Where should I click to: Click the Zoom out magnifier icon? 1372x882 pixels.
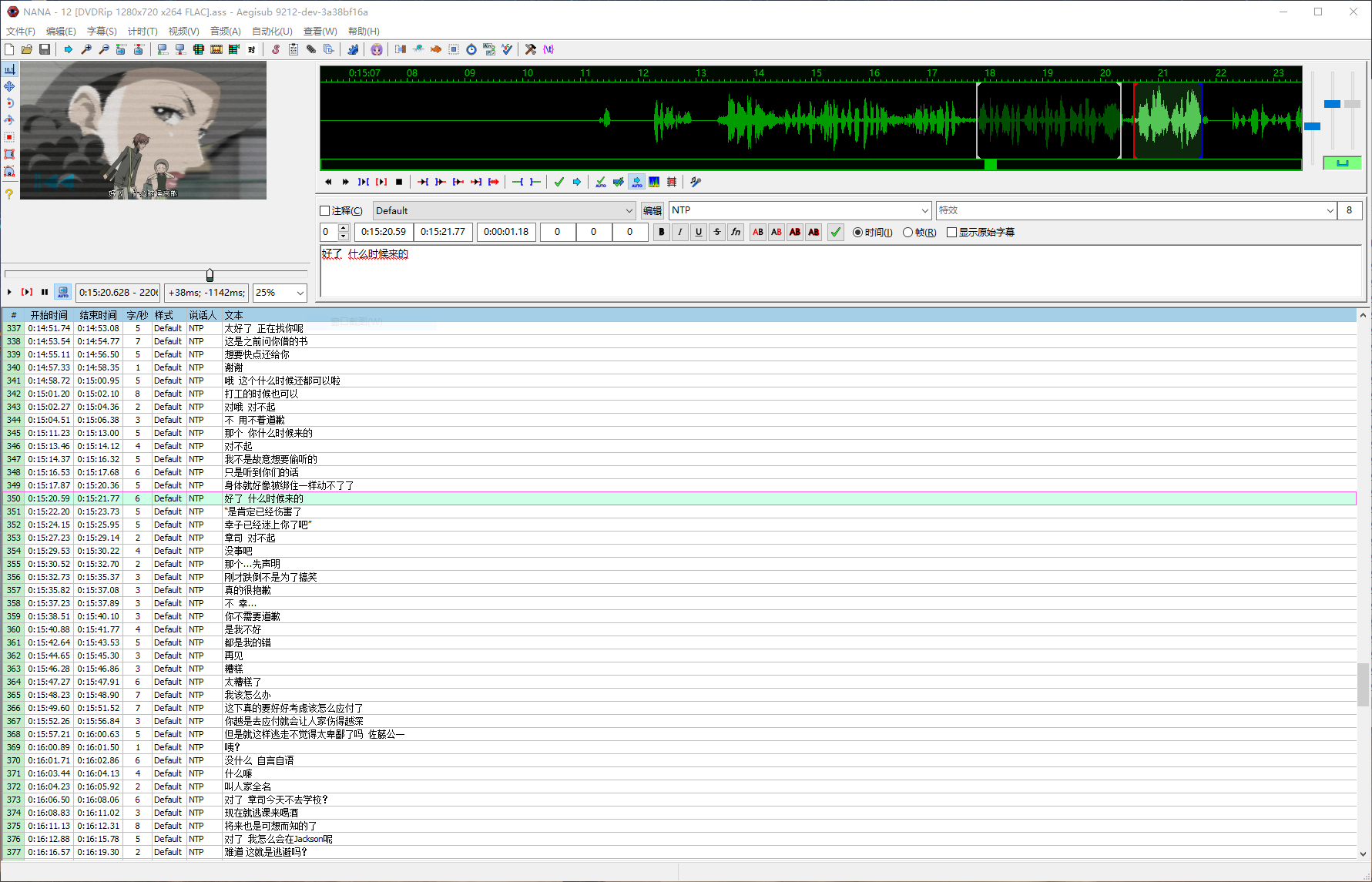(104, 49)
